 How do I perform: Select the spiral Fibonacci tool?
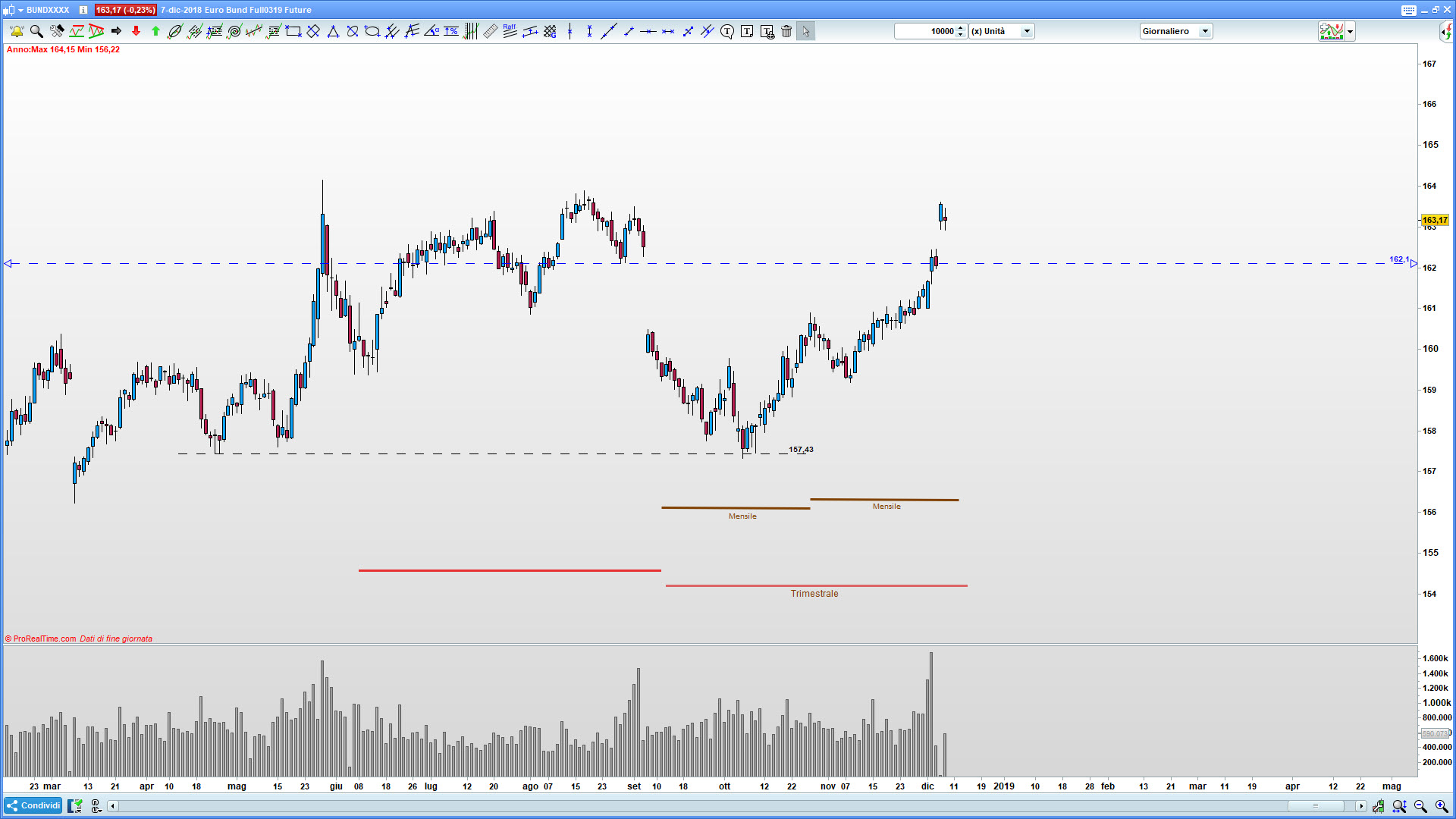click(x=234, y=31)
